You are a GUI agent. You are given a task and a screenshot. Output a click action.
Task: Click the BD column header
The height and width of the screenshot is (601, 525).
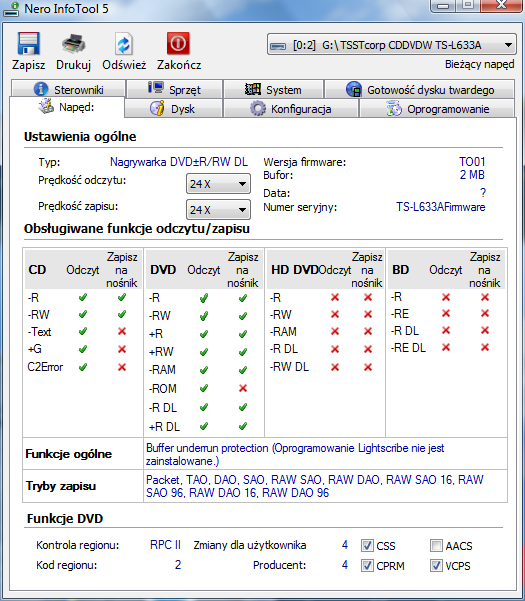click(x=400, y=270)
